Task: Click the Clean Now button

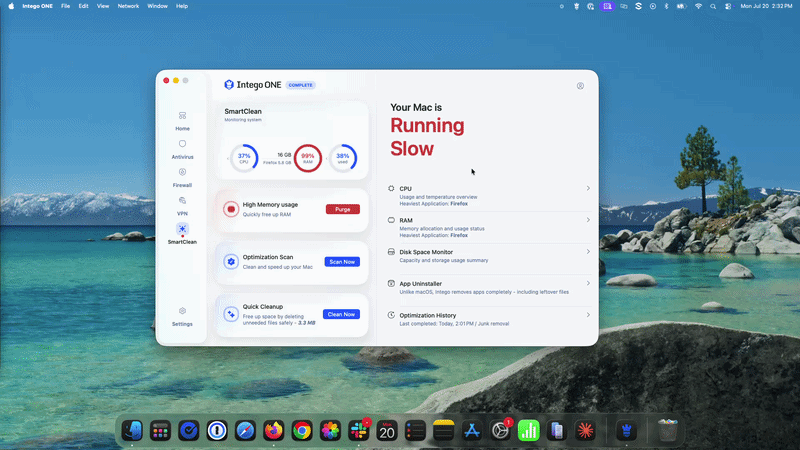Action: point(341,314)
